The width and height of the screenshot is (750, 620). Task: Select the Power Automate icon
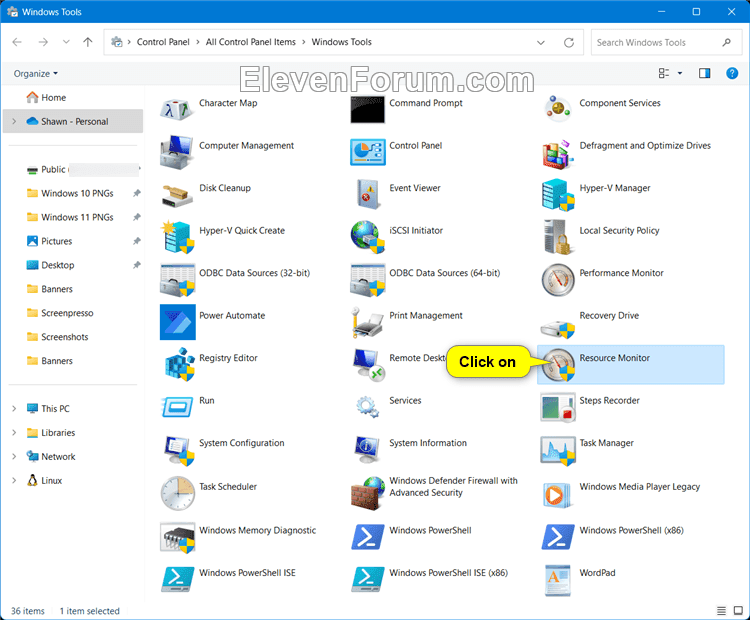[177, 322]
